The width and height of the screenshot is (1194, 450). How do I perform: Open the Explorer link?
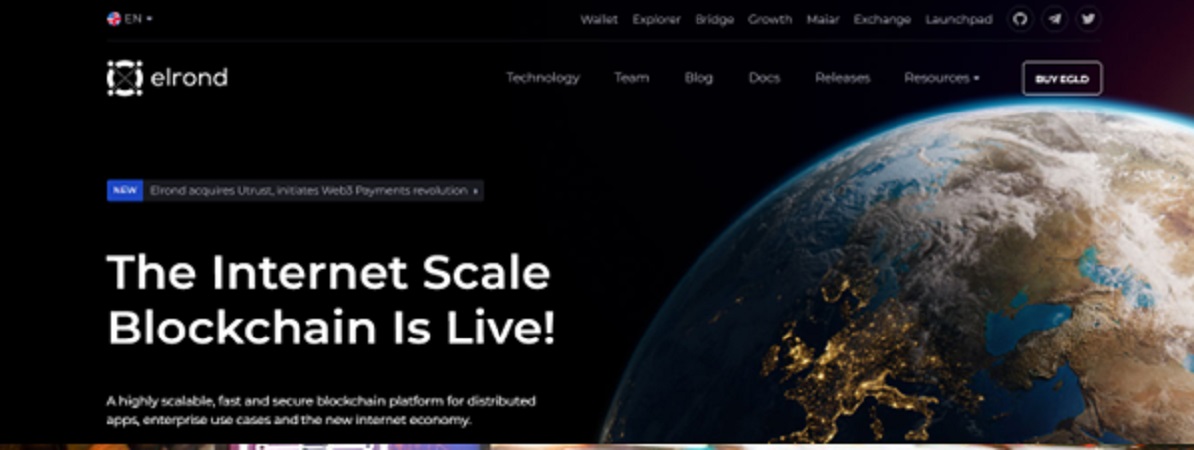click(656, 20)
